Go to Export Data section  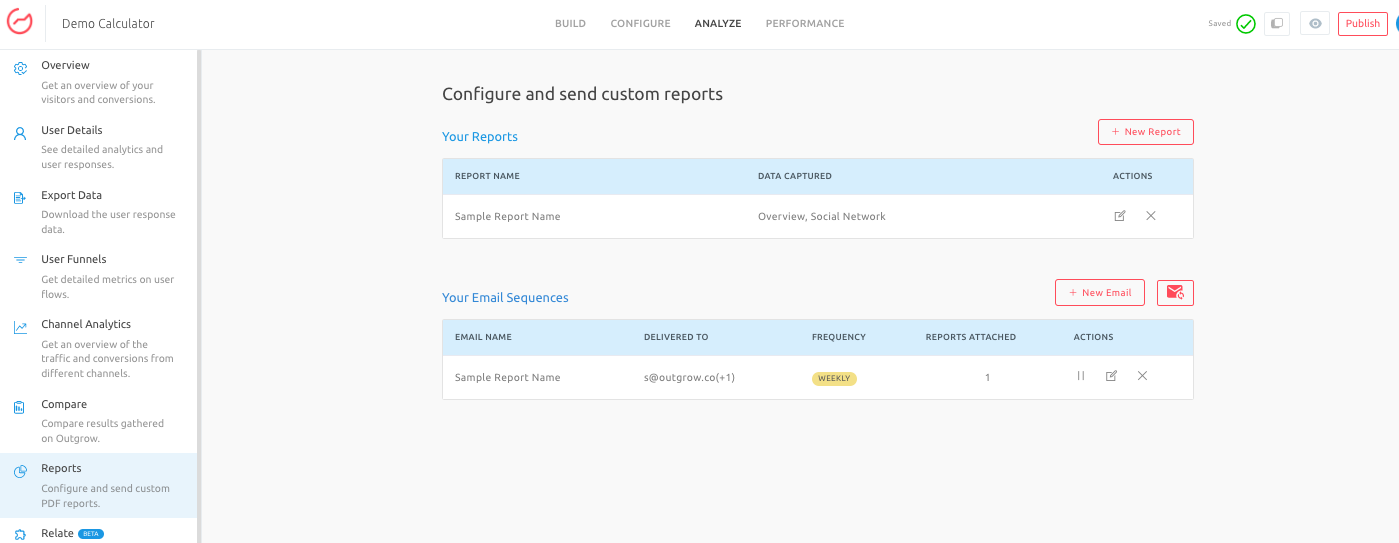pos(98,212)
